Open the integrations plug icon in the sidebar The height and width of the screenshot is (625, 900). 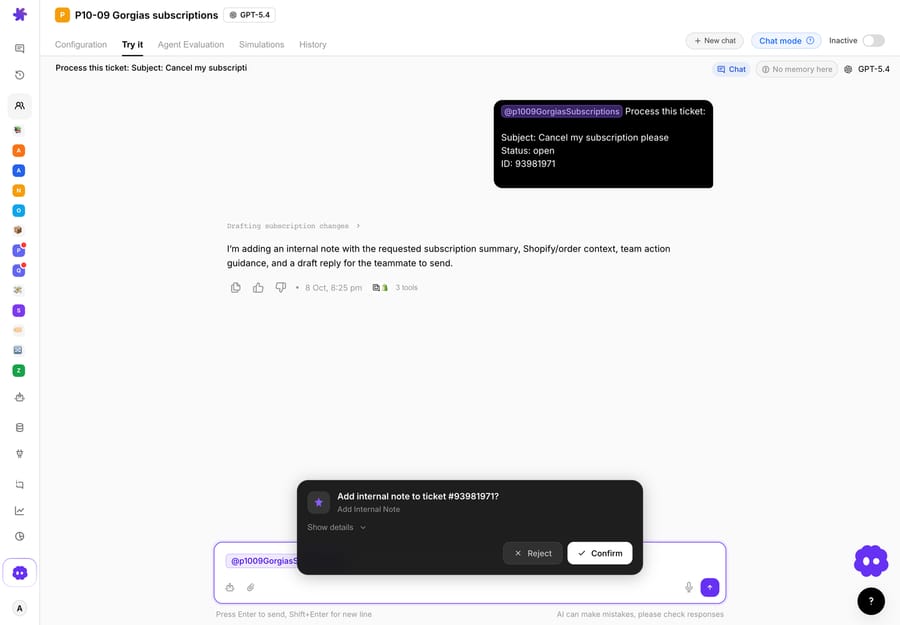point(20,454)
